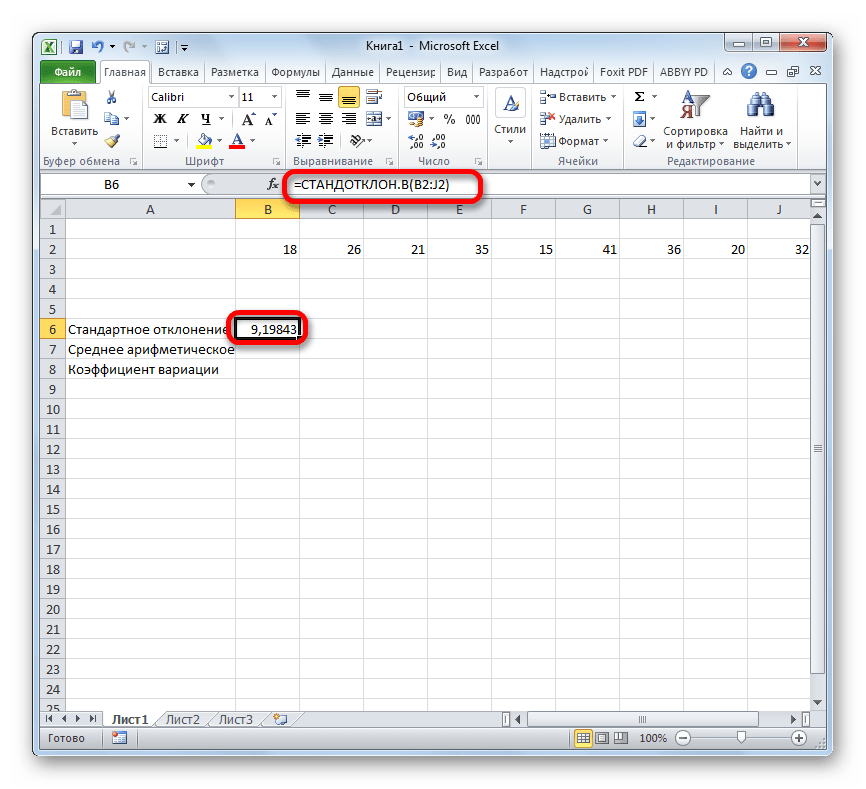Open Excel Help question mark
Viewport: 866px width, 789px height.
[x=749, y=71]
